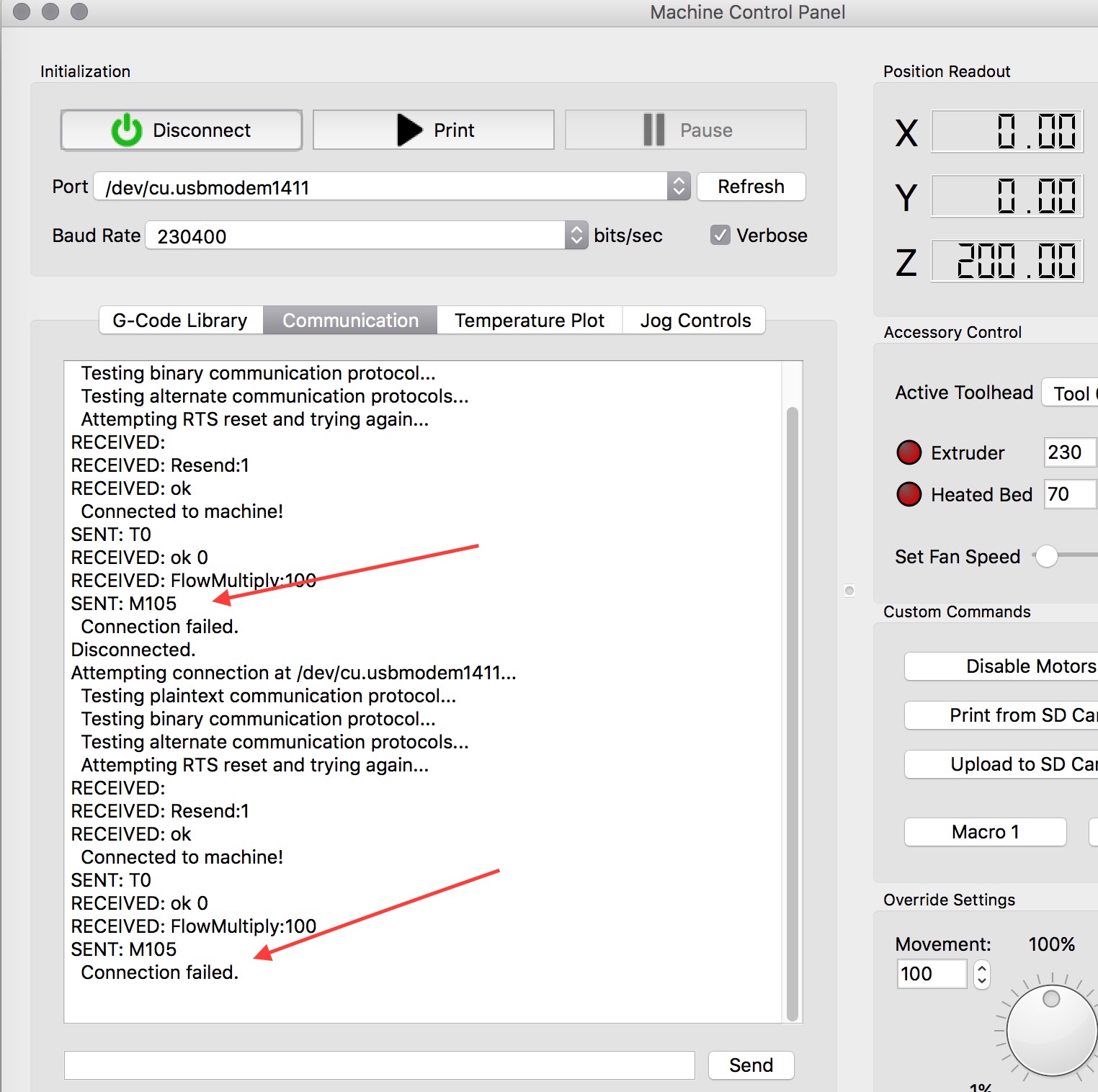Click 'Attempting connection at /dev/cu.usbmodem1411...' line
The width and height of the screenshot is (1098, 1092).
(293, 673)
